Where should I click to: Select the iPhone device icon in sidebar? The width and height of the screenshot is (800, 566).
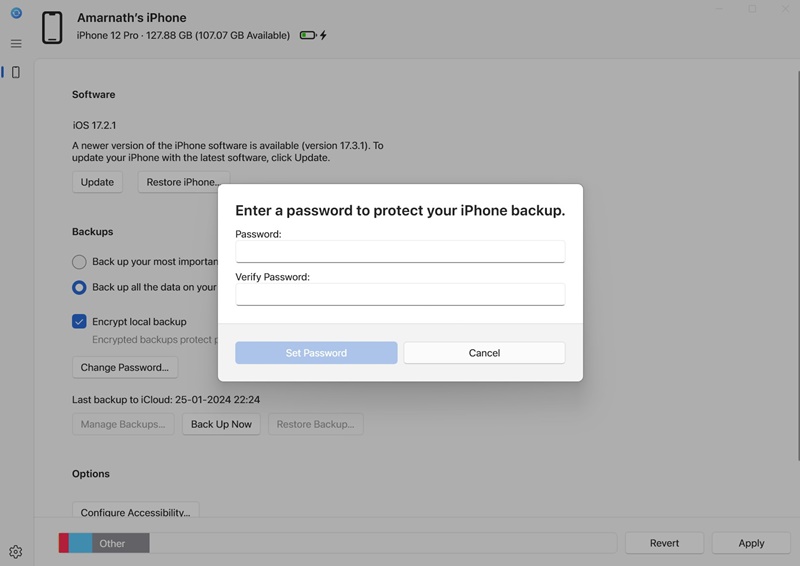16,72
